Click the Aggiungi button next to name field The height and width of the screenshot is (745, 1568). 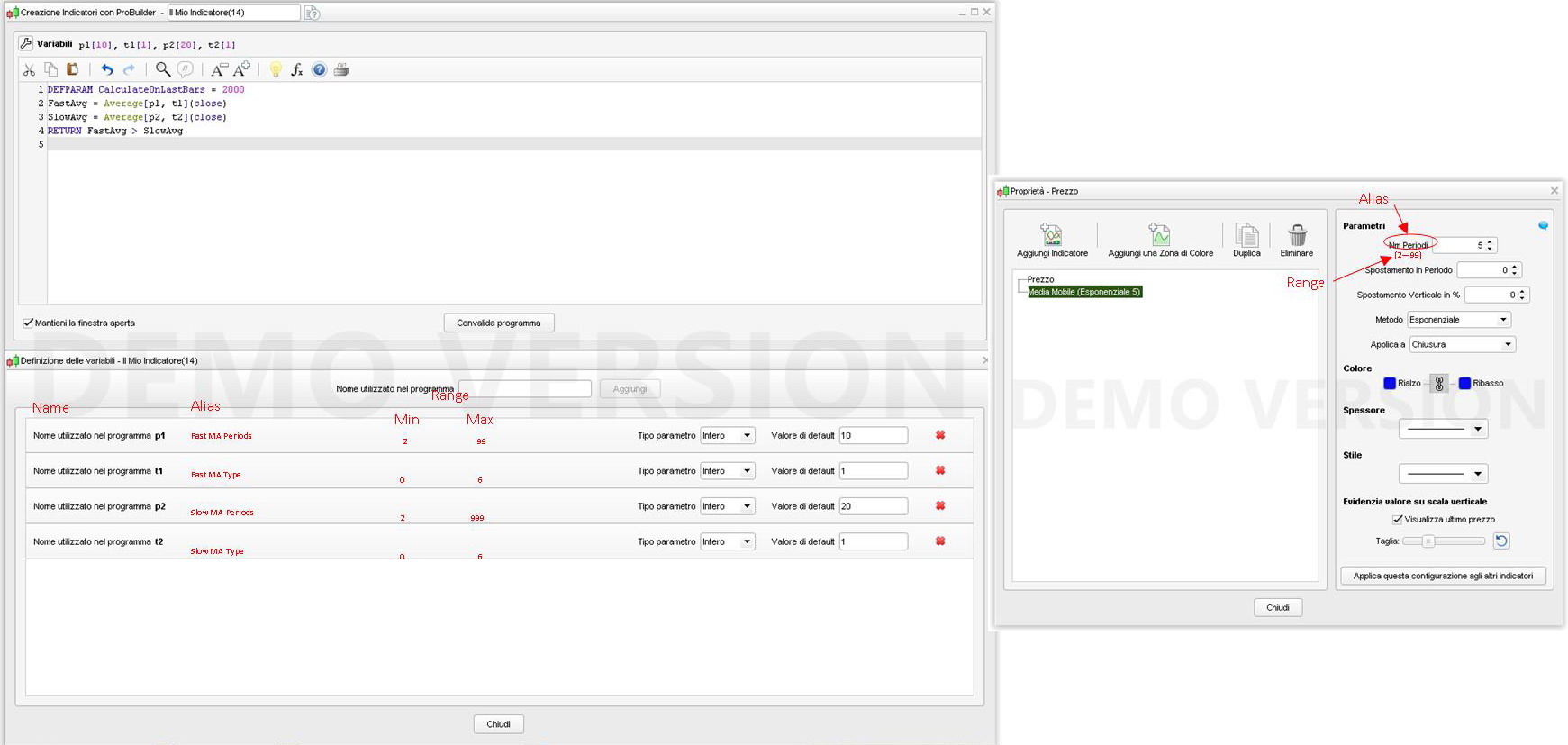pyautogui.click(x=630, y=388)
